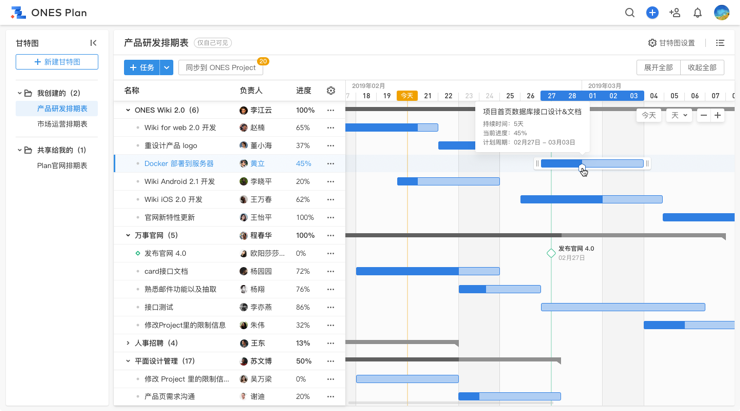The height and width of the screenshot is (411, 740).
Task: Select Plan官网排期表 in shared list
Action: click(x=62, y=165)
